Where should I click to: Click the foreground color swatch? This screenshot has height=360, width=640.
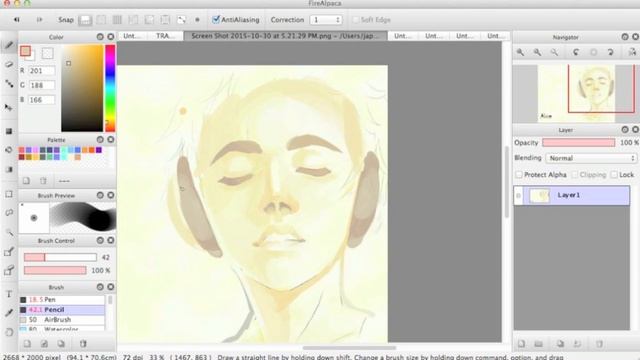tap(25, 51)
